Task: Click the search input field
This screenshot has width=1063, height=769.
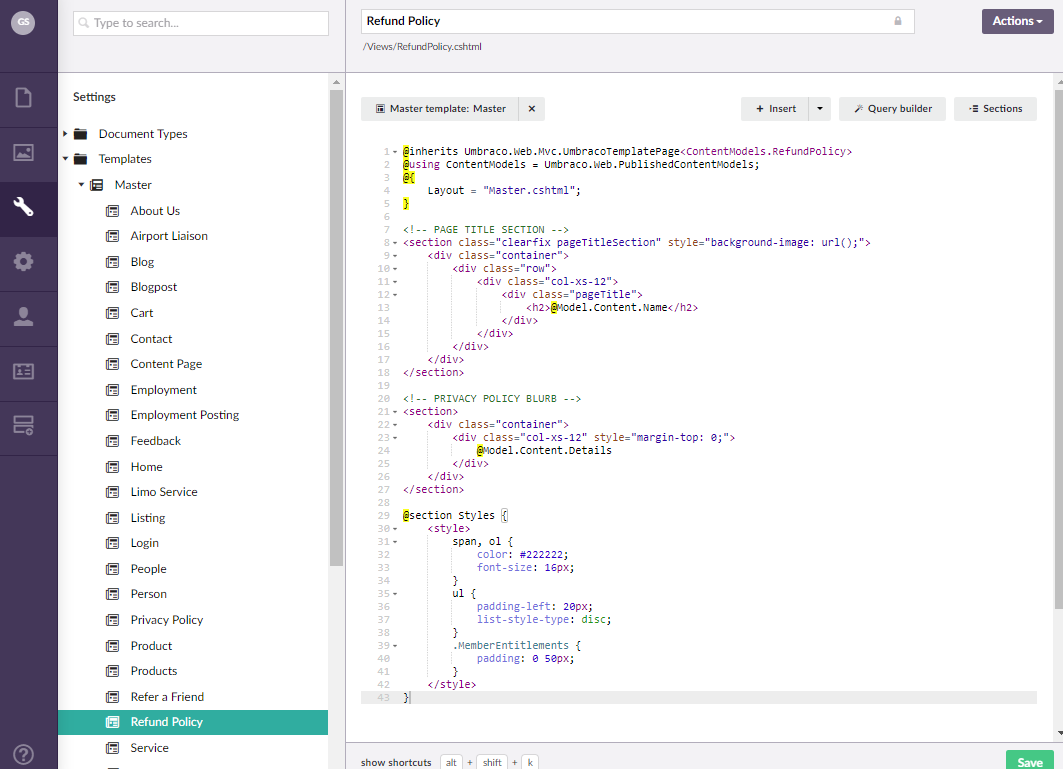Action: point(201,23)
